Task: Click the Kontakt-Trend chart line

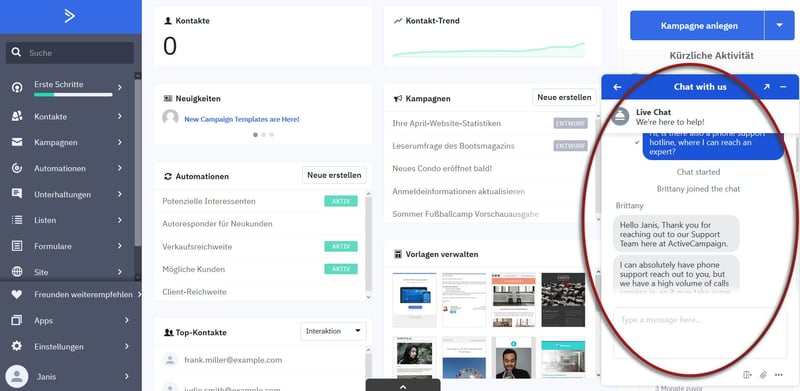Action: pyautogui.click(x=488, y=50)
